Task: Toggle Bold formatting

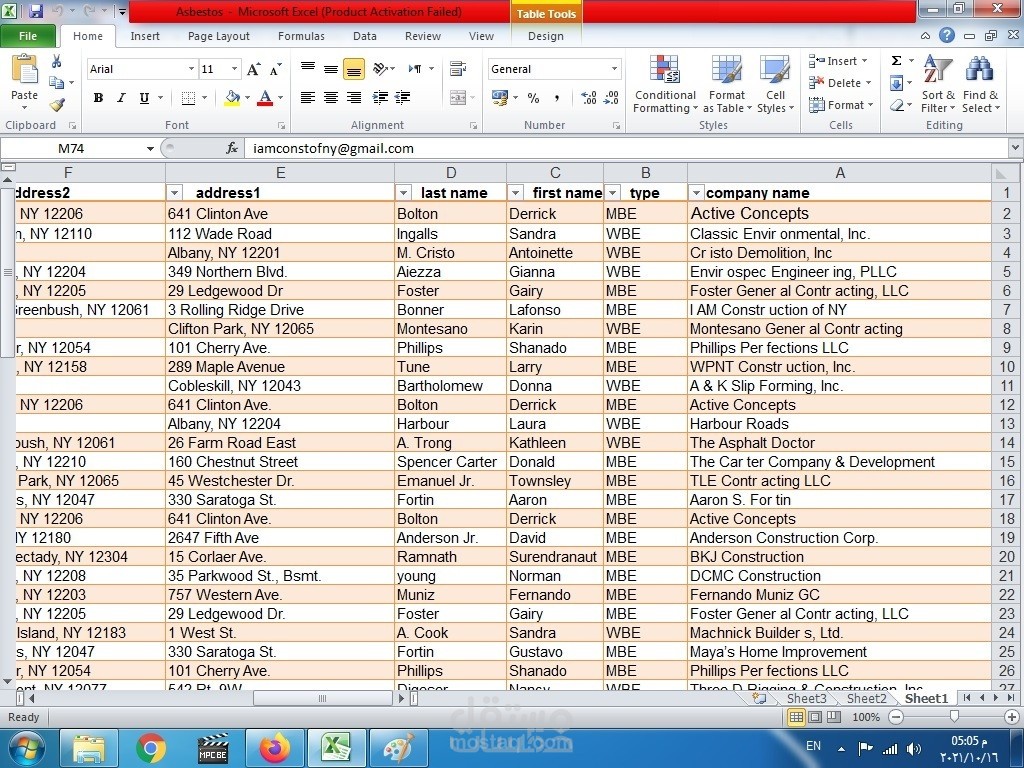Action: [x=98, y=98]
